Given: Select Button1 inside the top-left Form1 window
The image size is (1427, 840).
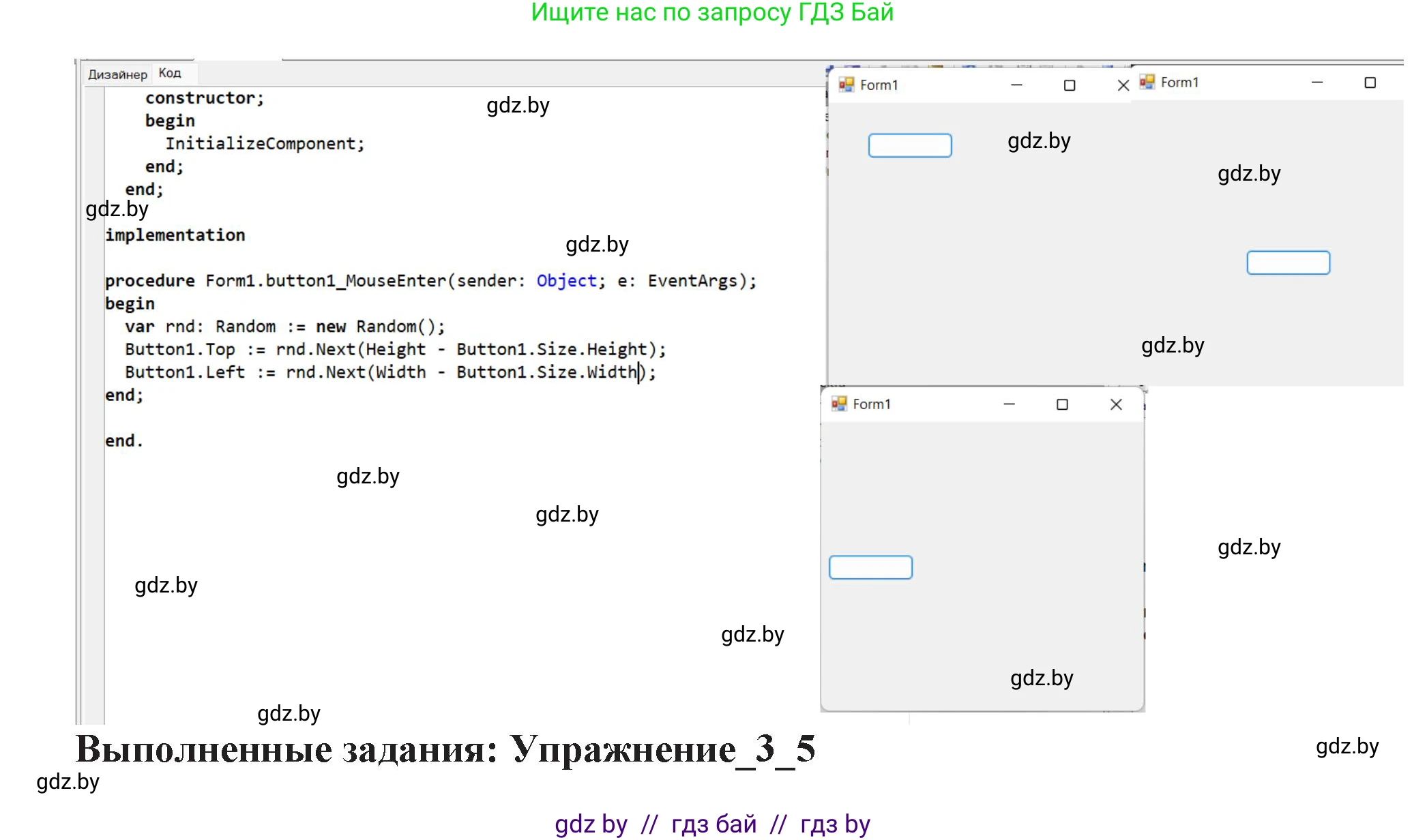Looking at the screenshot, I should (910, 145).
